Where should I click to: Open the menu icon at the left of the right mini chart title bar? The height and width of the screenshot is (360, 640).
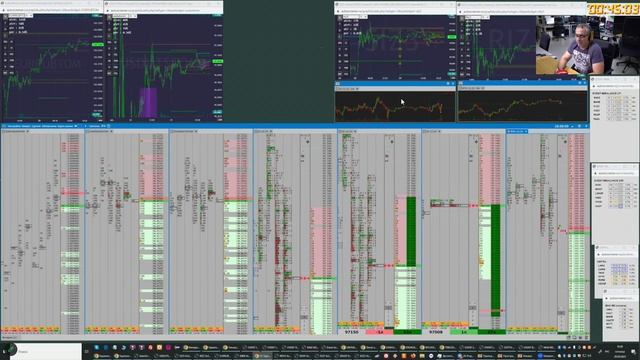(461, 83)
